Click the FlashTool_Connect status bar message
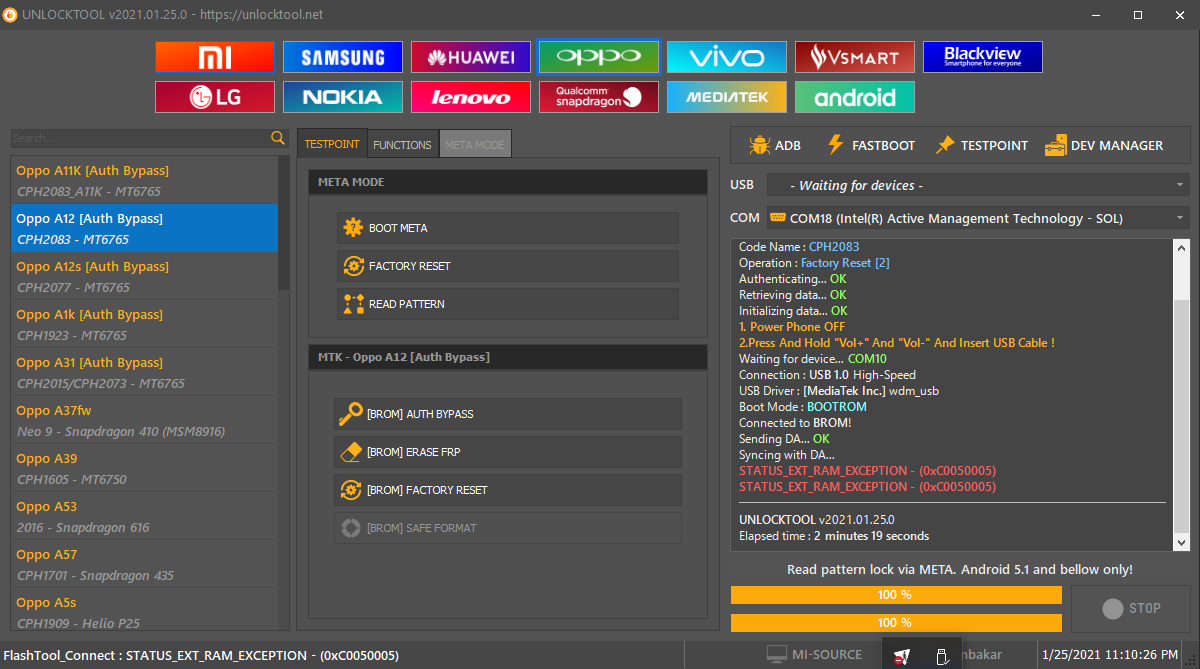1200x669 pixels. (201, 655)
